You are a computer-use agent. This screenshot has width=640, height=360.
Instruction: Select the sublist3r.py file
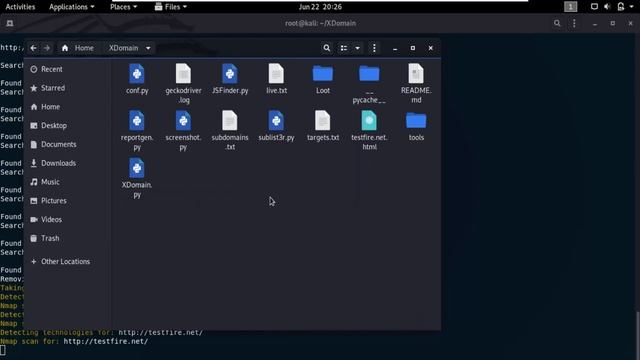tap(276, 126)
